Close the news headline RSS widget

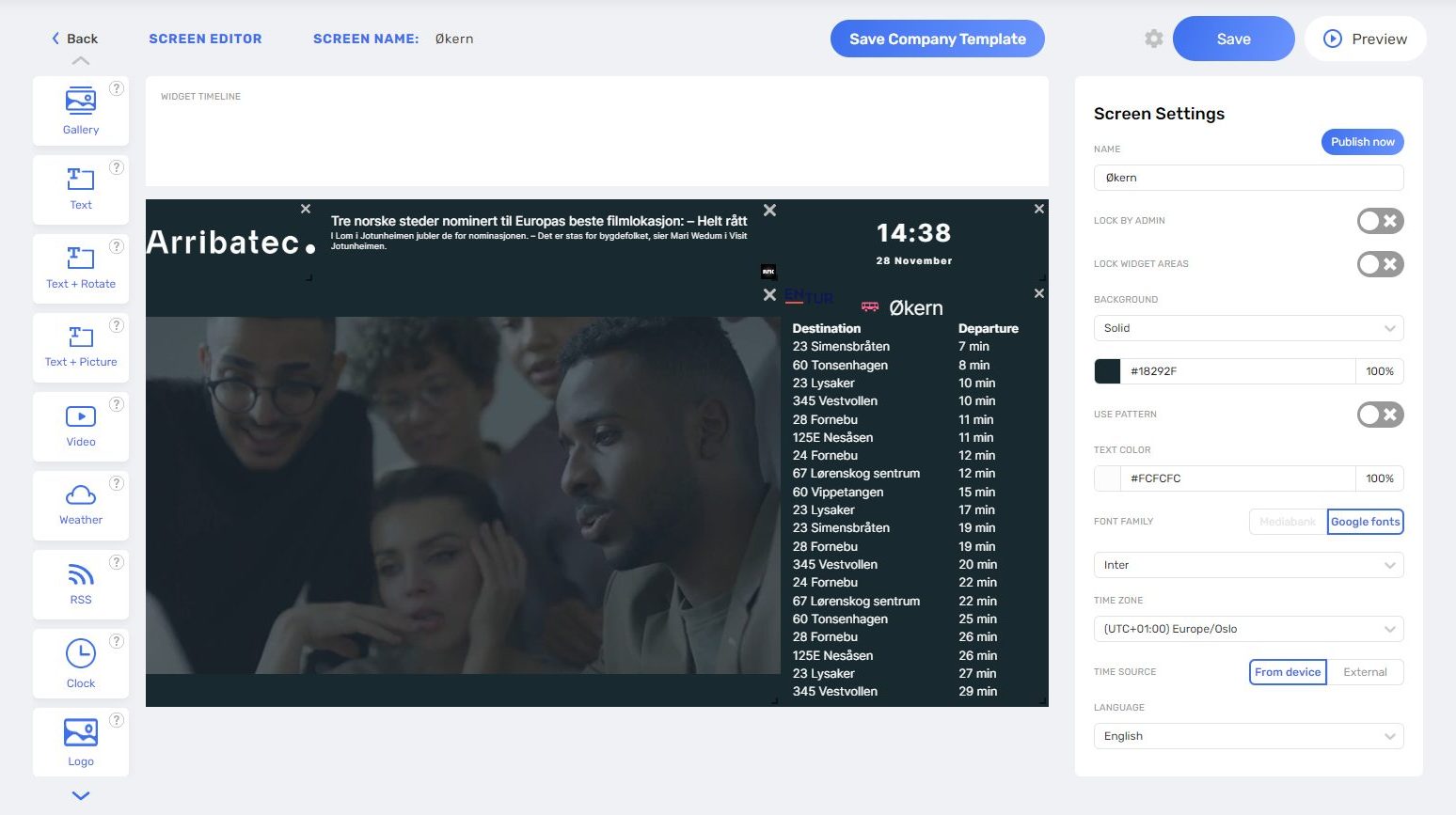point(769,211)
